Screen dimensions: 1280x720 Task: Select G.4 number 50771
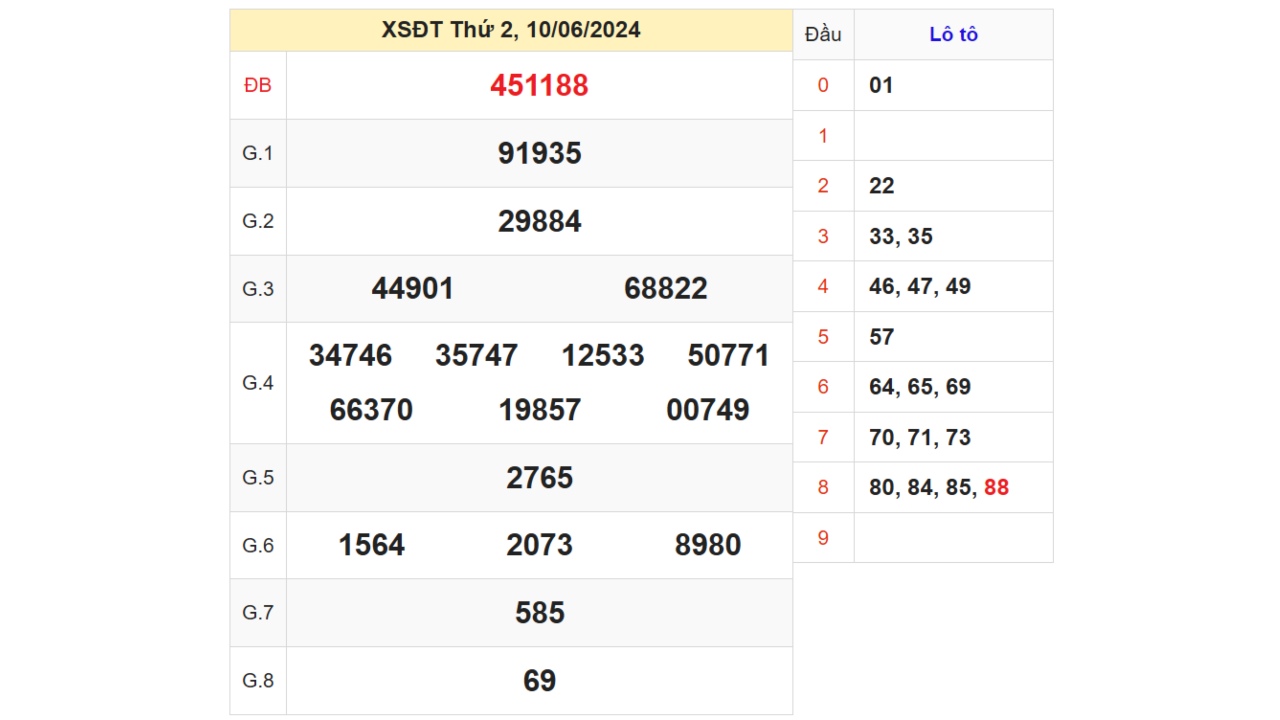729,356
